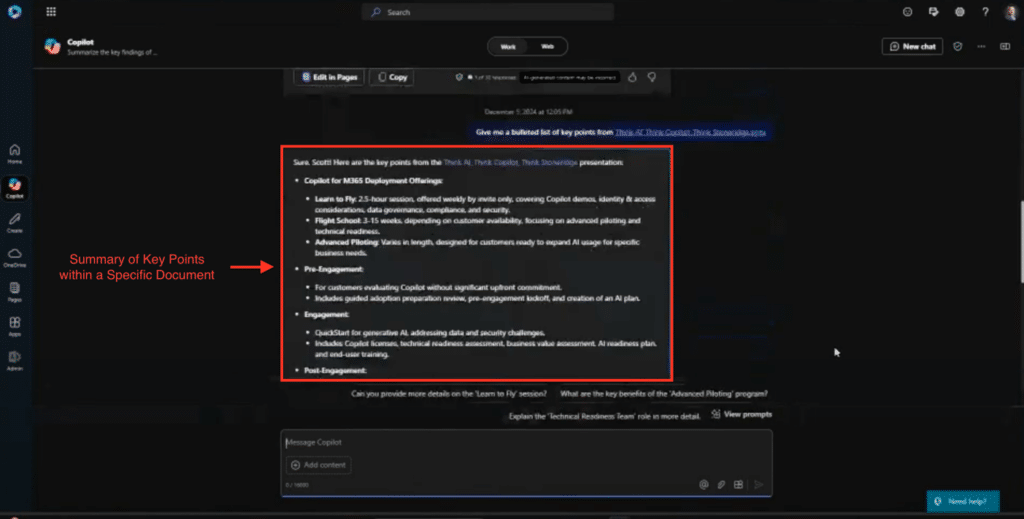Click the Create item in sidebar
Screen dimensions: 1024x519
(15, 222)
